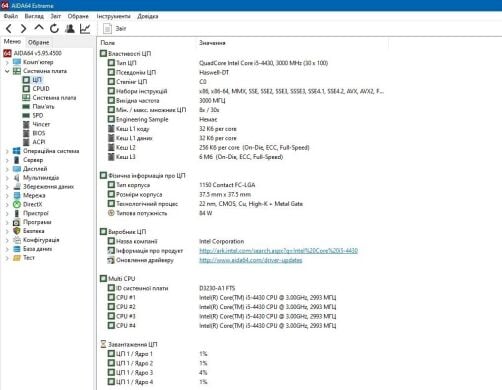Go back with the left arrow toolbar button
The image size is (502, 390).
[x=9, y=29]
